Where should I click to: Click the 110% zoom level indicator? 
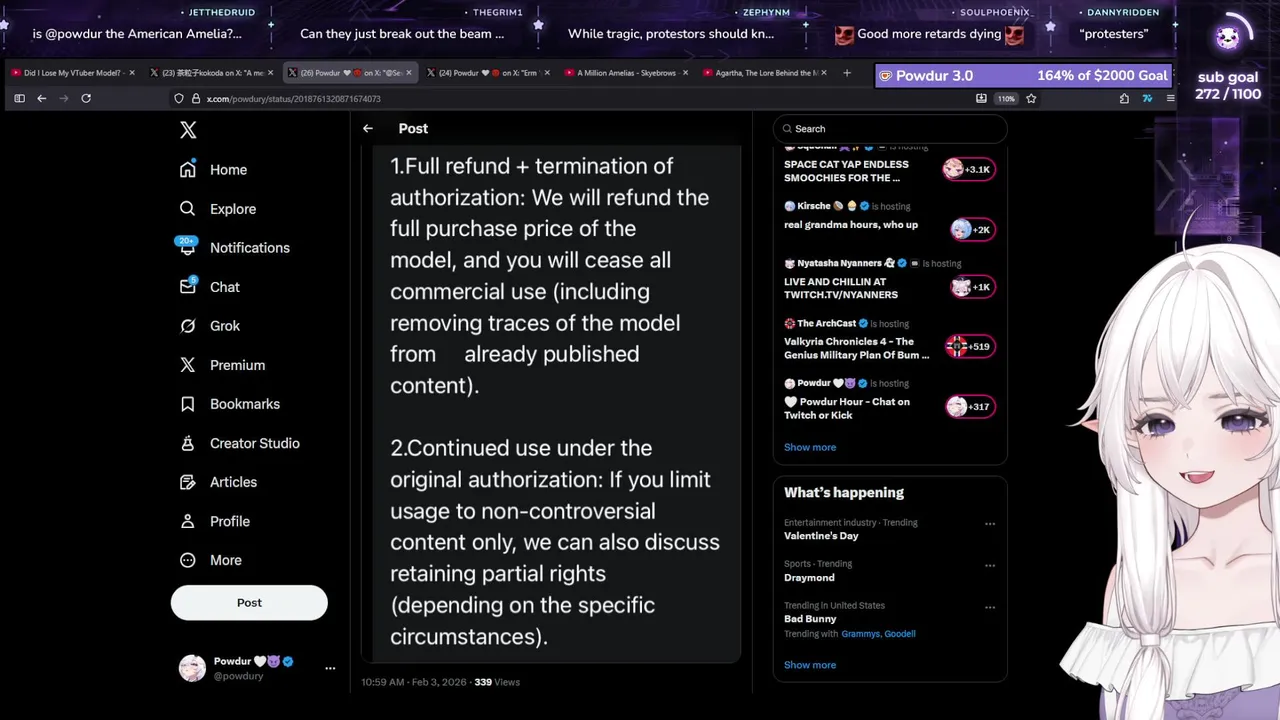1006,98
